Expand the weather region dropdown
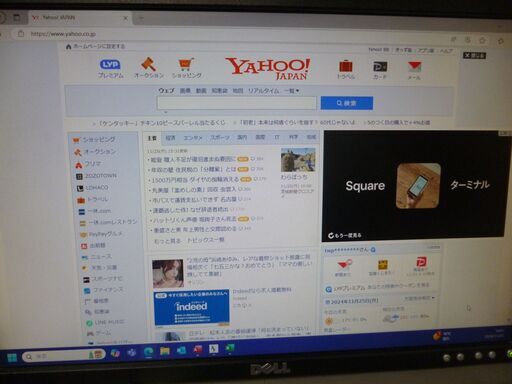The image size is (512, 384). coord(419,298)
